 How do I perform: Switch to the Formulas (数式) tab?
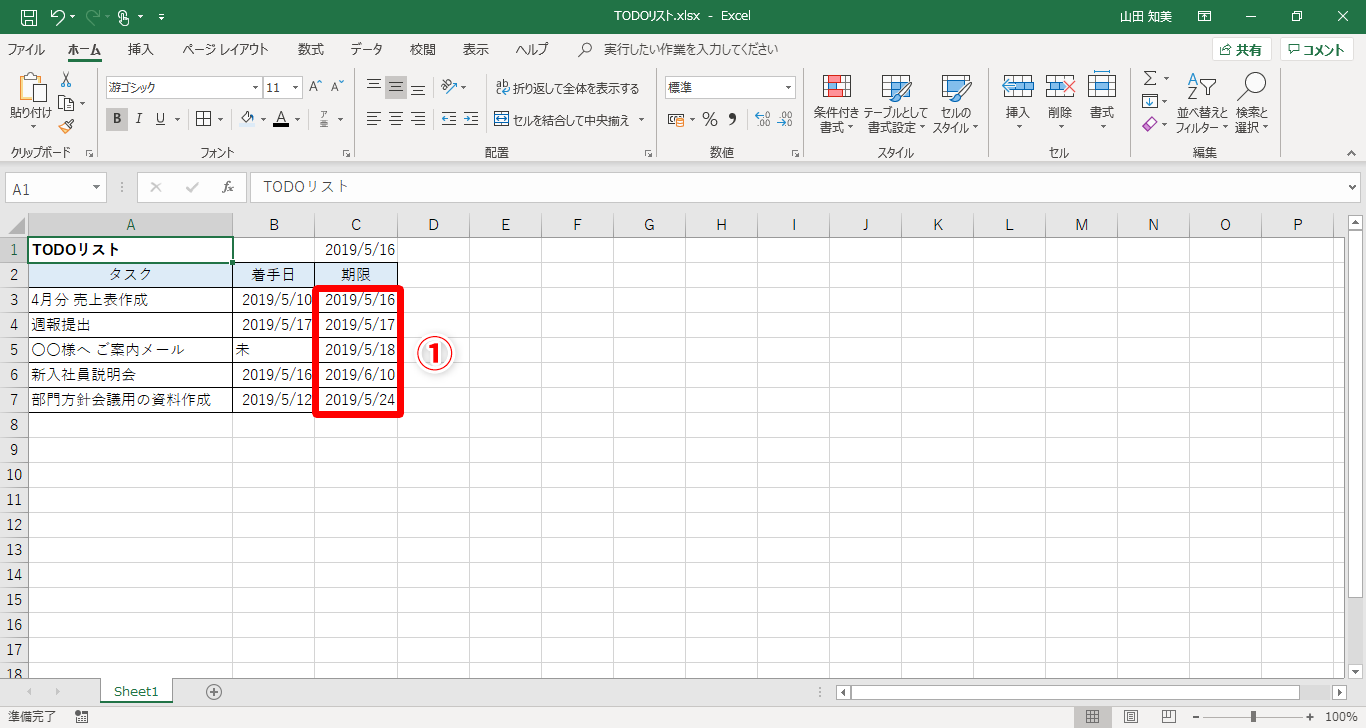(311, 50)
